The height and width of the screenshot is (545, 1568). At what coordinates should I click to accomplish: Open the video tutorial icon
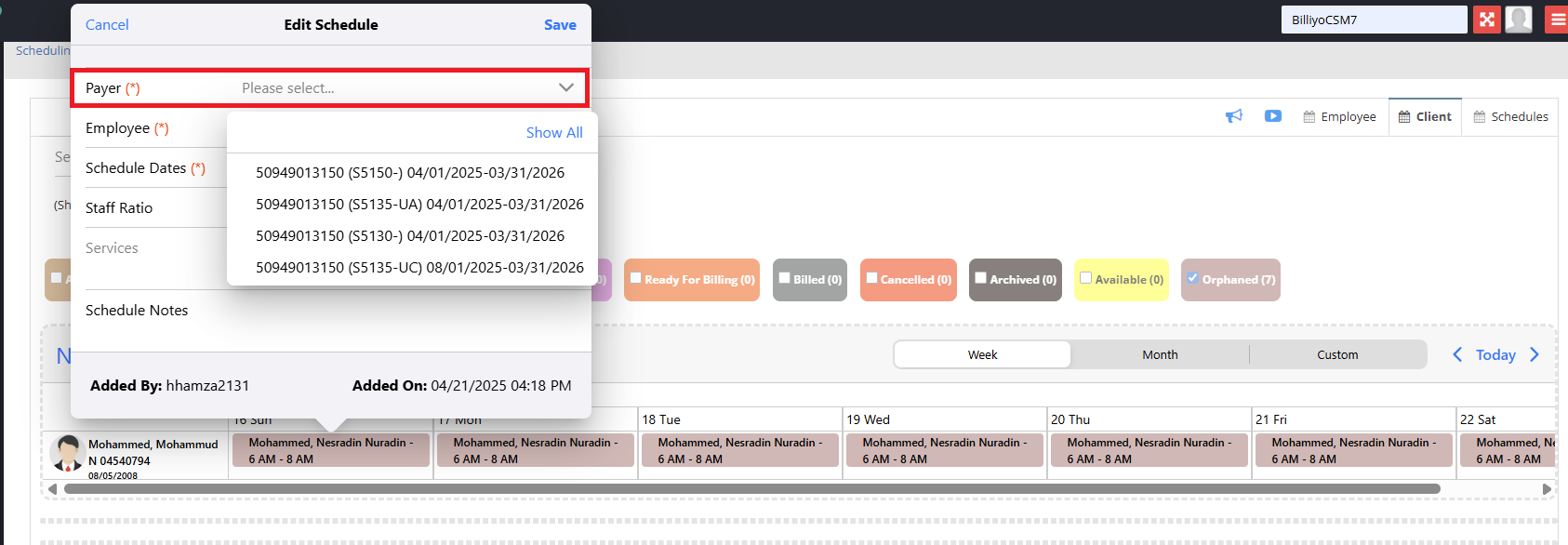coord(1273,116)
